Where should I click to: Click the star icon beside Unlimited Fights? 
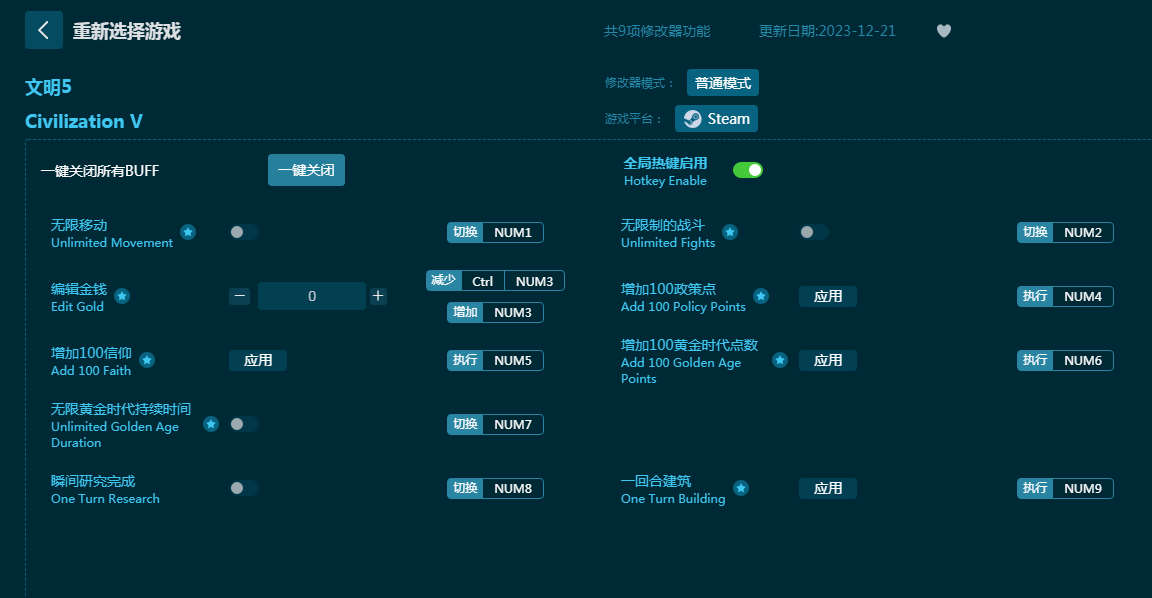[x=730, y=232]
